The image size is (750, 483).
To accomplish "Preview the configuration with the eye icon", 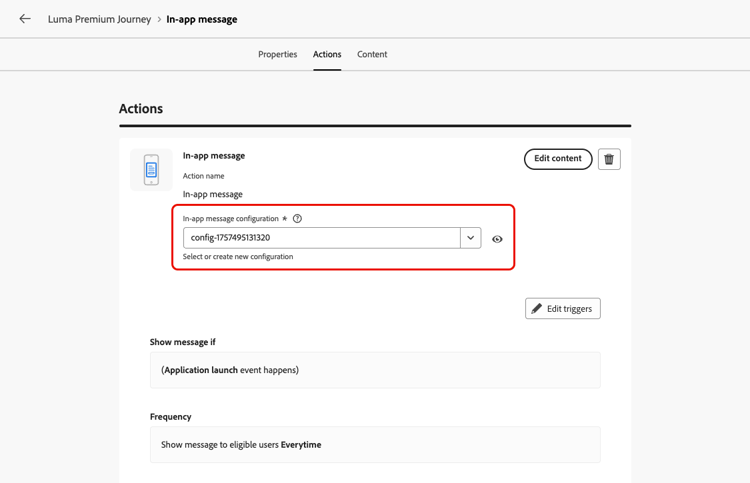I will [x=497, y=239].
